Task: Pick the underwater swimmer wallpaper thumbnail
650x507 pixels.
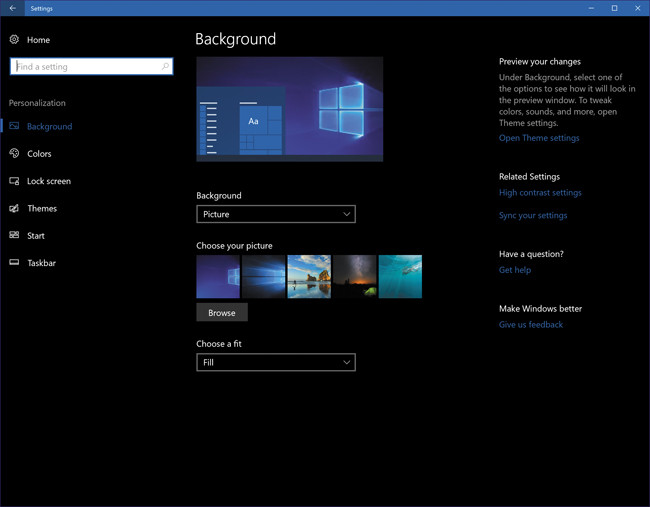Action: pos(400,277)
